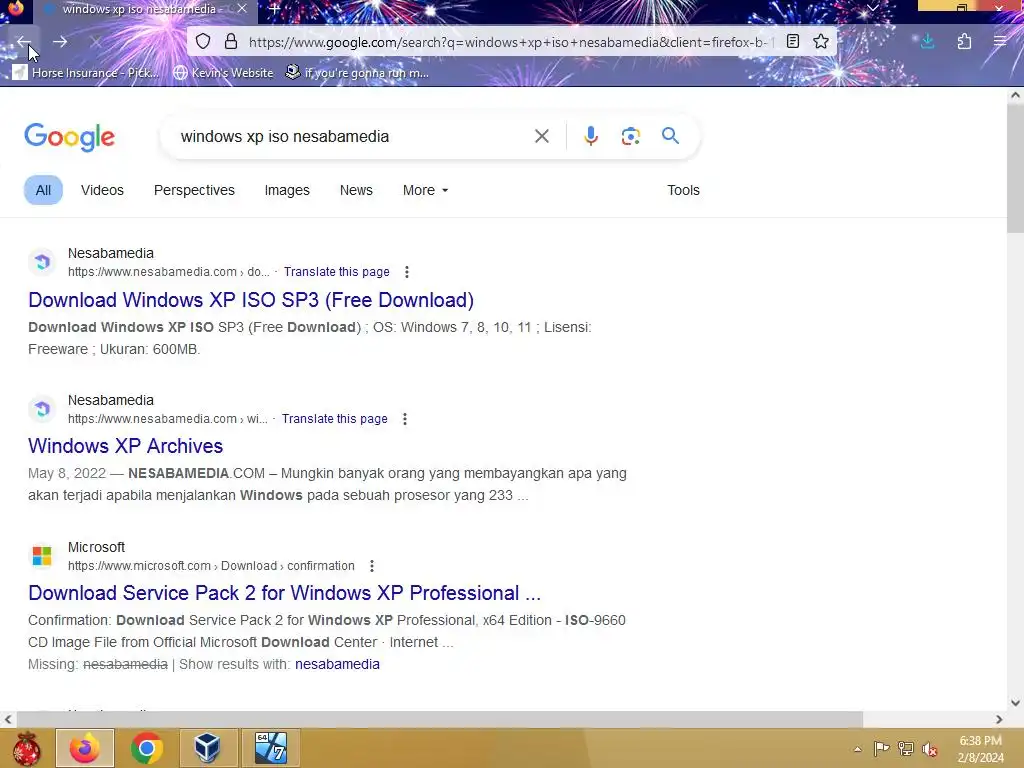Open the 64-bit Windows 7 taskbar item
This screenshot has width=1024, height=768.
pos(271,748)
